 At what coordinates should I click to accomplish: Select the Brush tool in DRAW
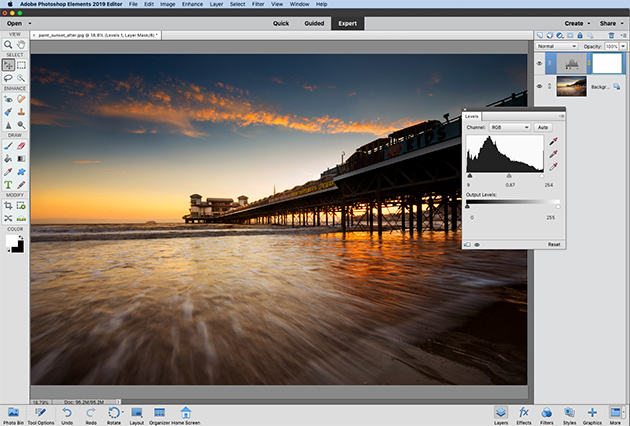coord(8,145)
